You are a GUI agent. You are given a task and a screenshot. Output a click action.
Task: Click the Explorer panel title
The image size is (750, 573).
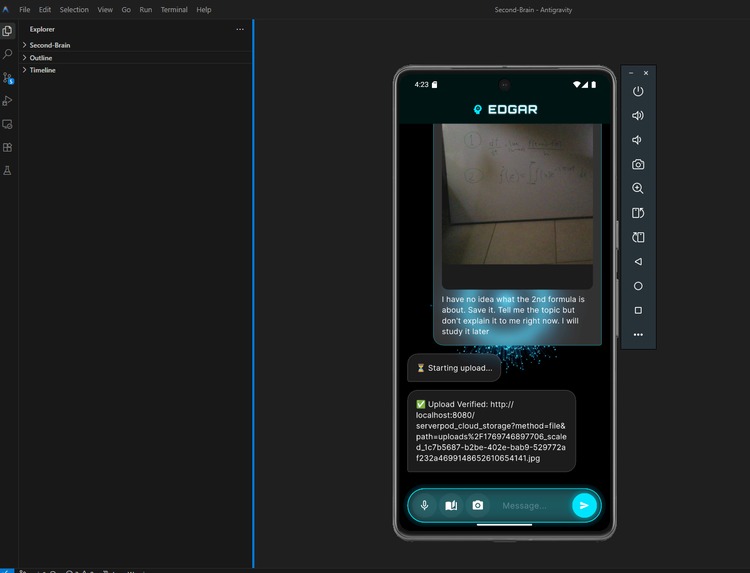coord(42,29)
